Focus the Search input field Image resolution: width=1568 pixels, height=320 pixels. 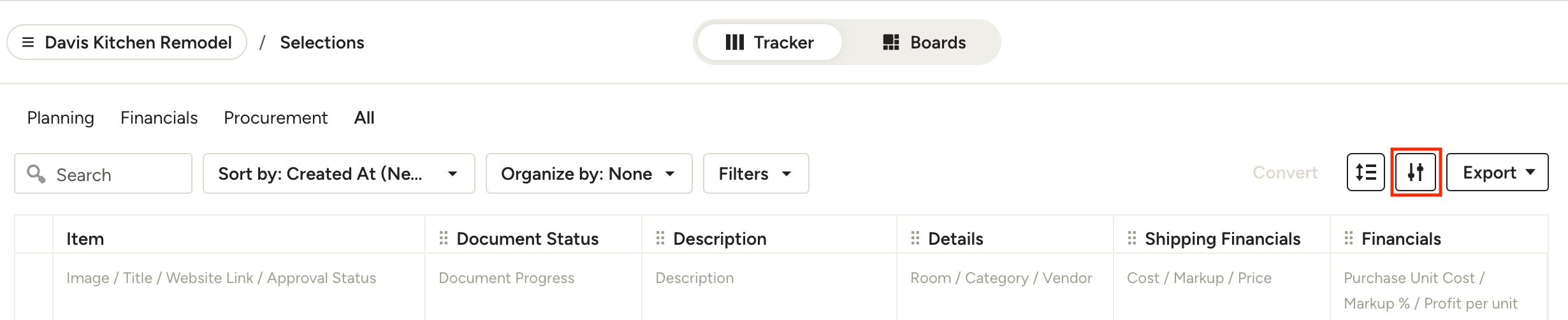[x=103, y=173]
